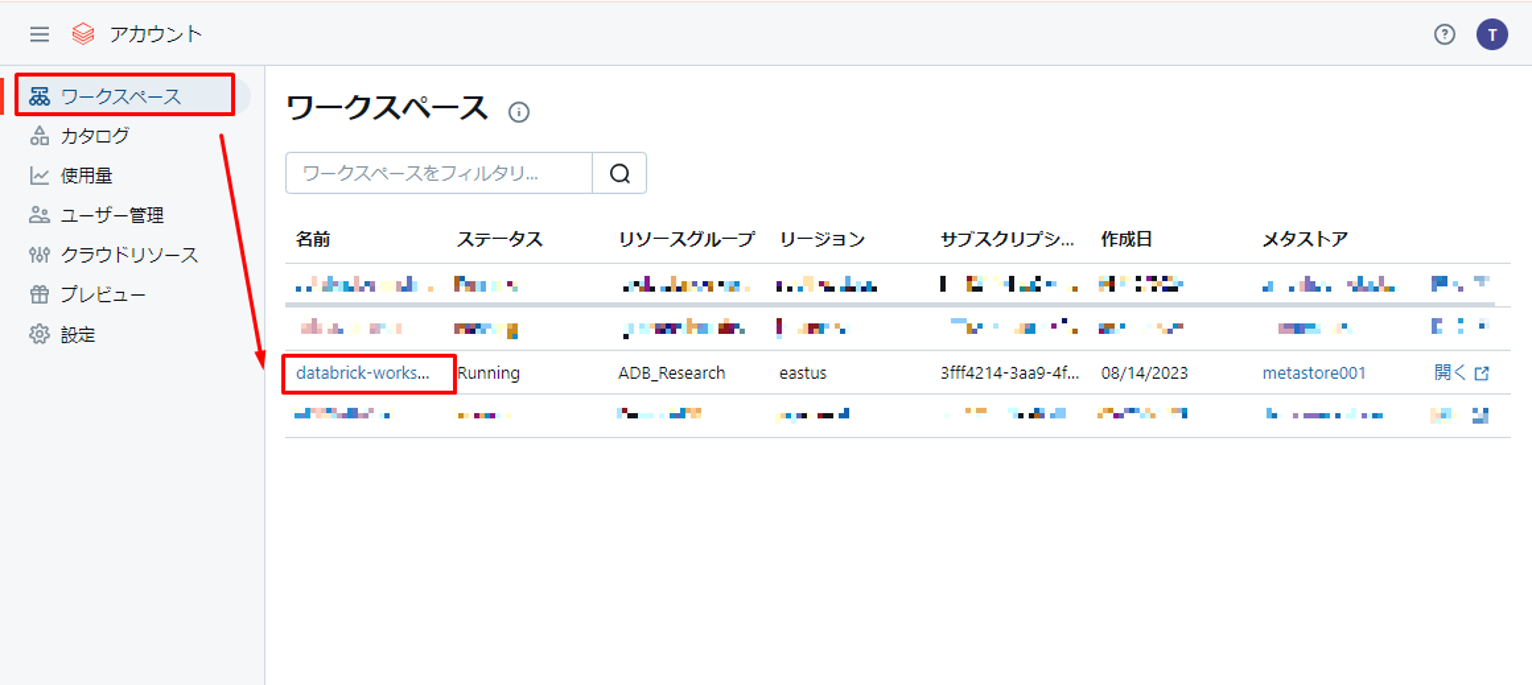Click the ステータス column header

click(499, 239)
